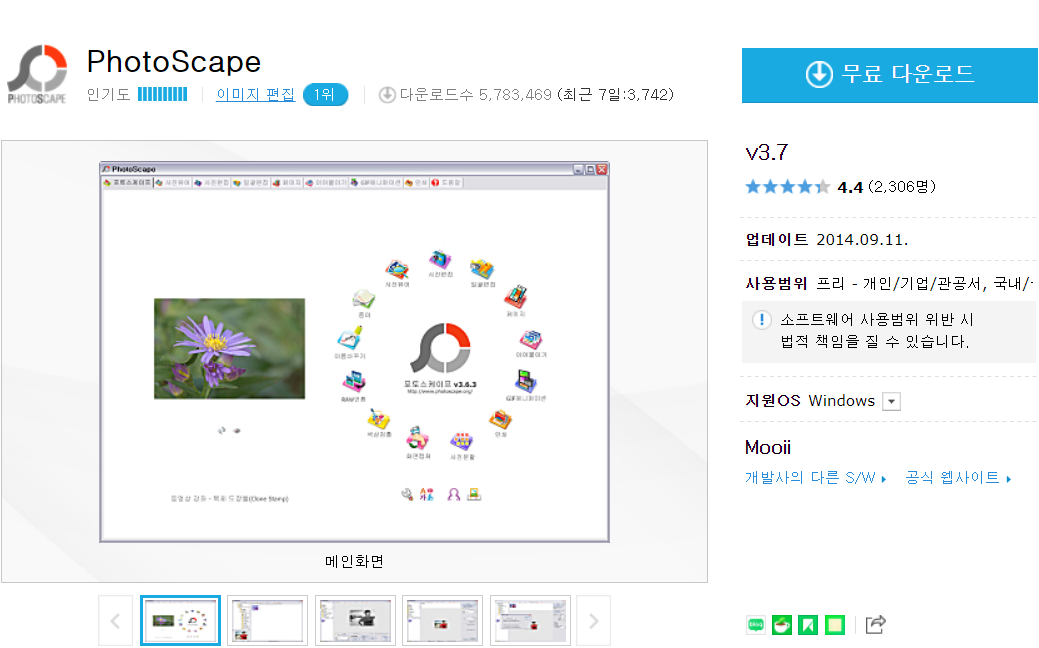Screen dimensions: 1039x648
Task: Click the purple flower photo in the preview
Action: [229, 349]
